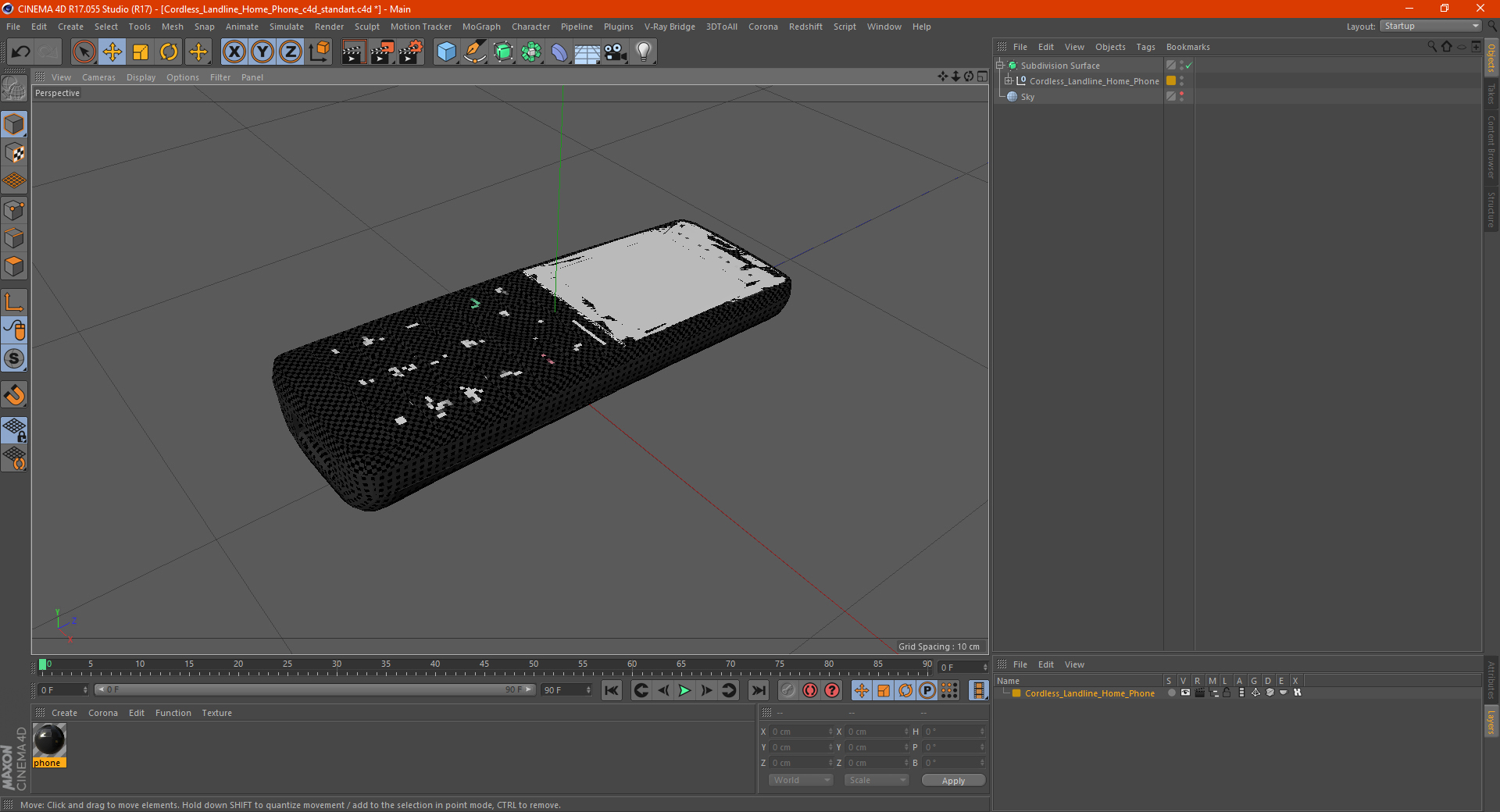
Task: Open the material manager Texture menu
Action: point(216,713)
